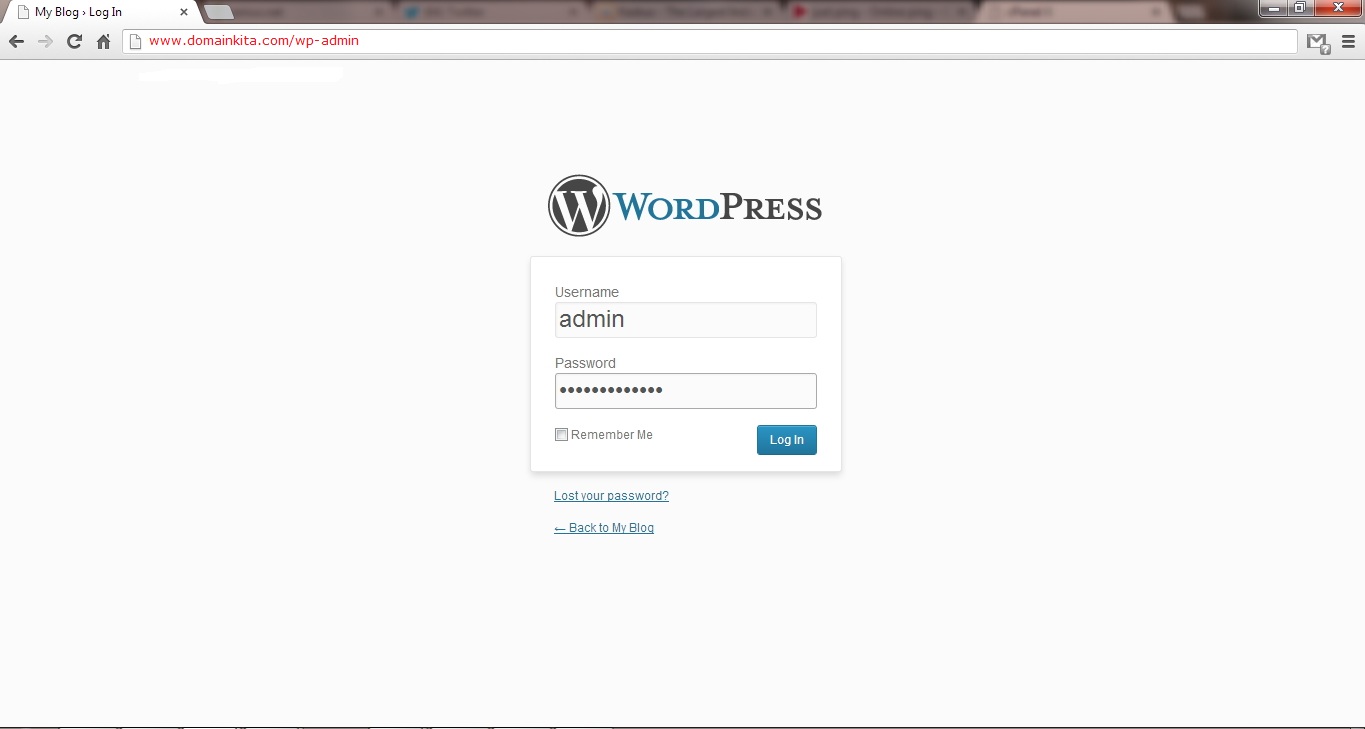Minimize the browser window

pyautogui.click(x=1274, y=7)
